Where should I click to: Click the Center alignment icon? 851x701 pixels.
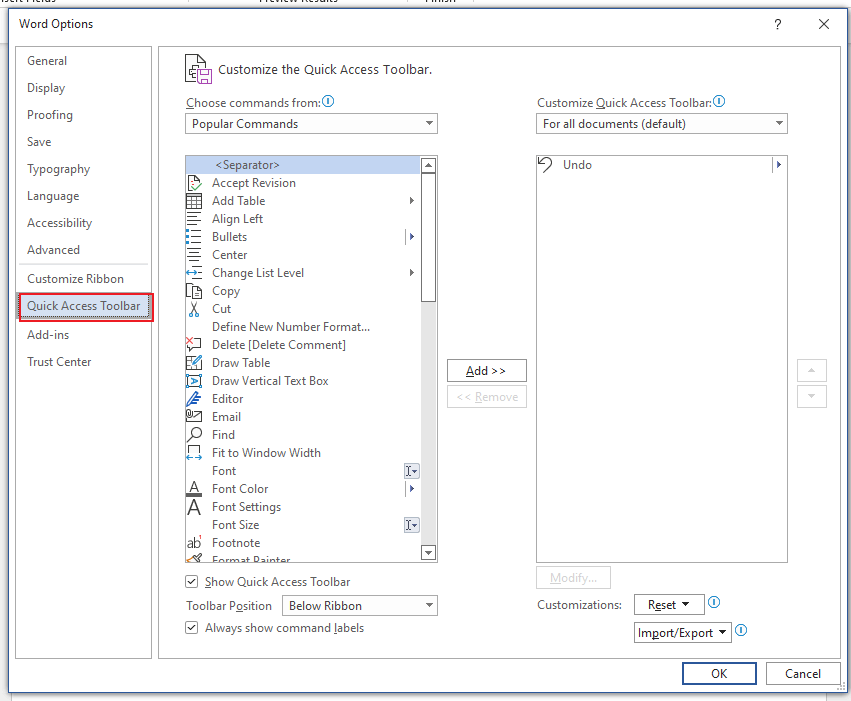click(194, 254)
